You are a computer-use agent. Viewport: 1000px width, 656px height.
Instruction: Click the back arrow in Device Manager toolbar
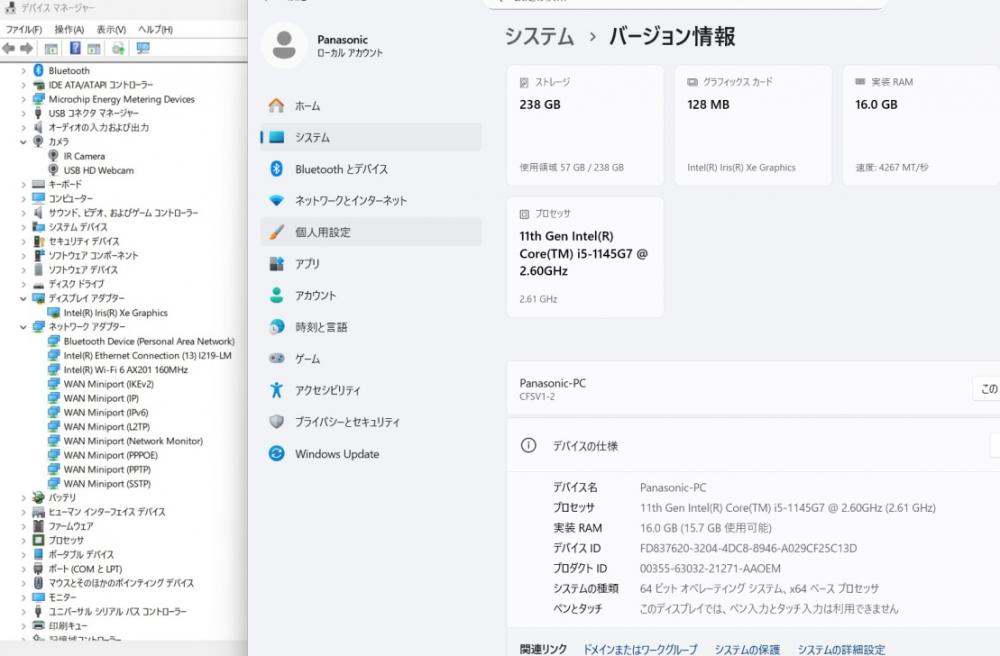(10, 48)
